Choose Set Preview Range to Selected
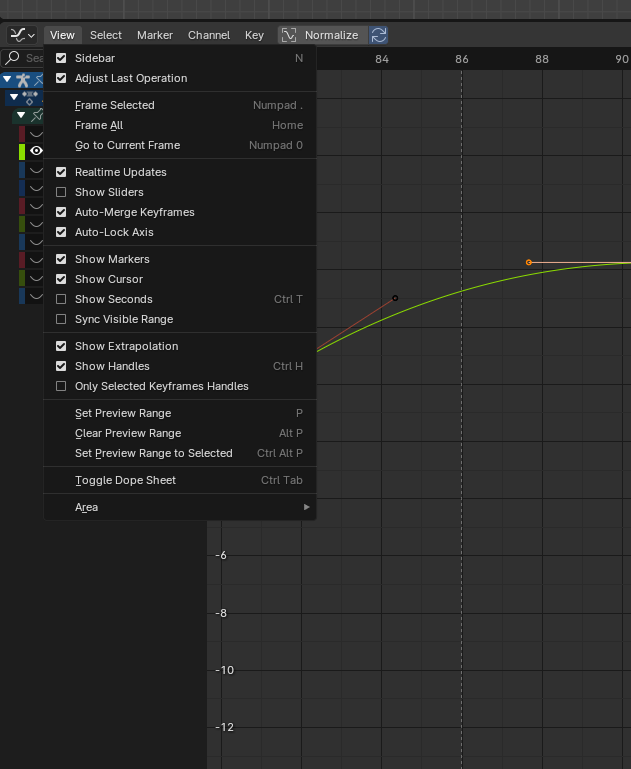The image size is (631, 769). click(x=180, y=454)
